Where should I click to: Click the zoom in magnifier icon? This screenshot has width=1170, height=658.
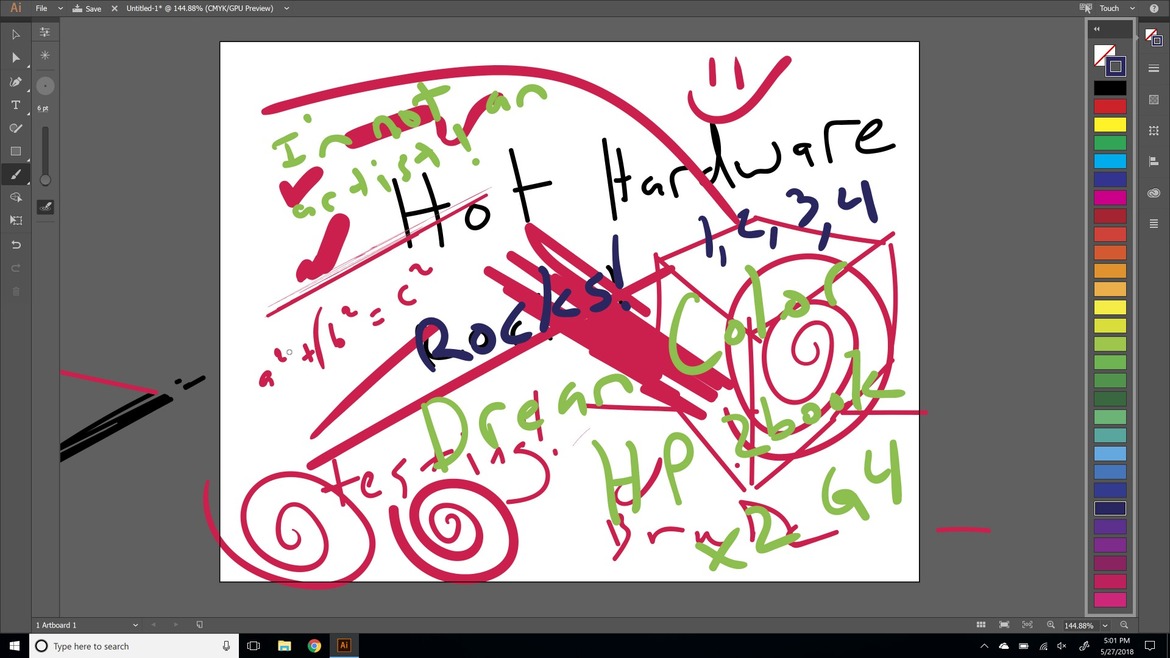(x=1051, y=625)
